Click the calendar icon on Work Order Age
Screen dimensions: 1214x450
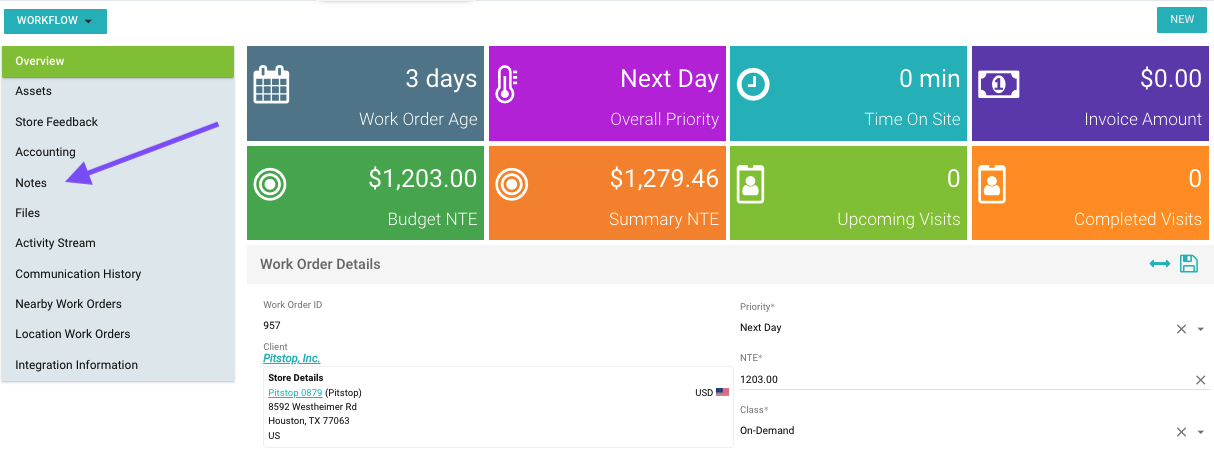[271, 85]
